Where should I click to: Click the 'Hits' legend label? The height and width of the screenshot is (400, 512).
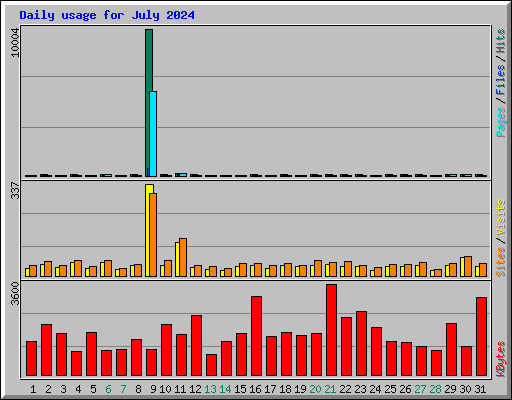pyautogui.click(x=500, y=41)
